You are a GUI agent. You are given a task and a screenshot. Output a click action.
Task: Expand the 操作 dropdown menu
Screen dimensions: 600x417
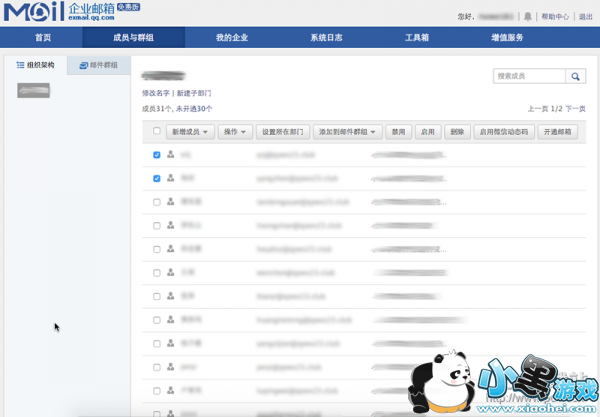[x=235, y=131]
